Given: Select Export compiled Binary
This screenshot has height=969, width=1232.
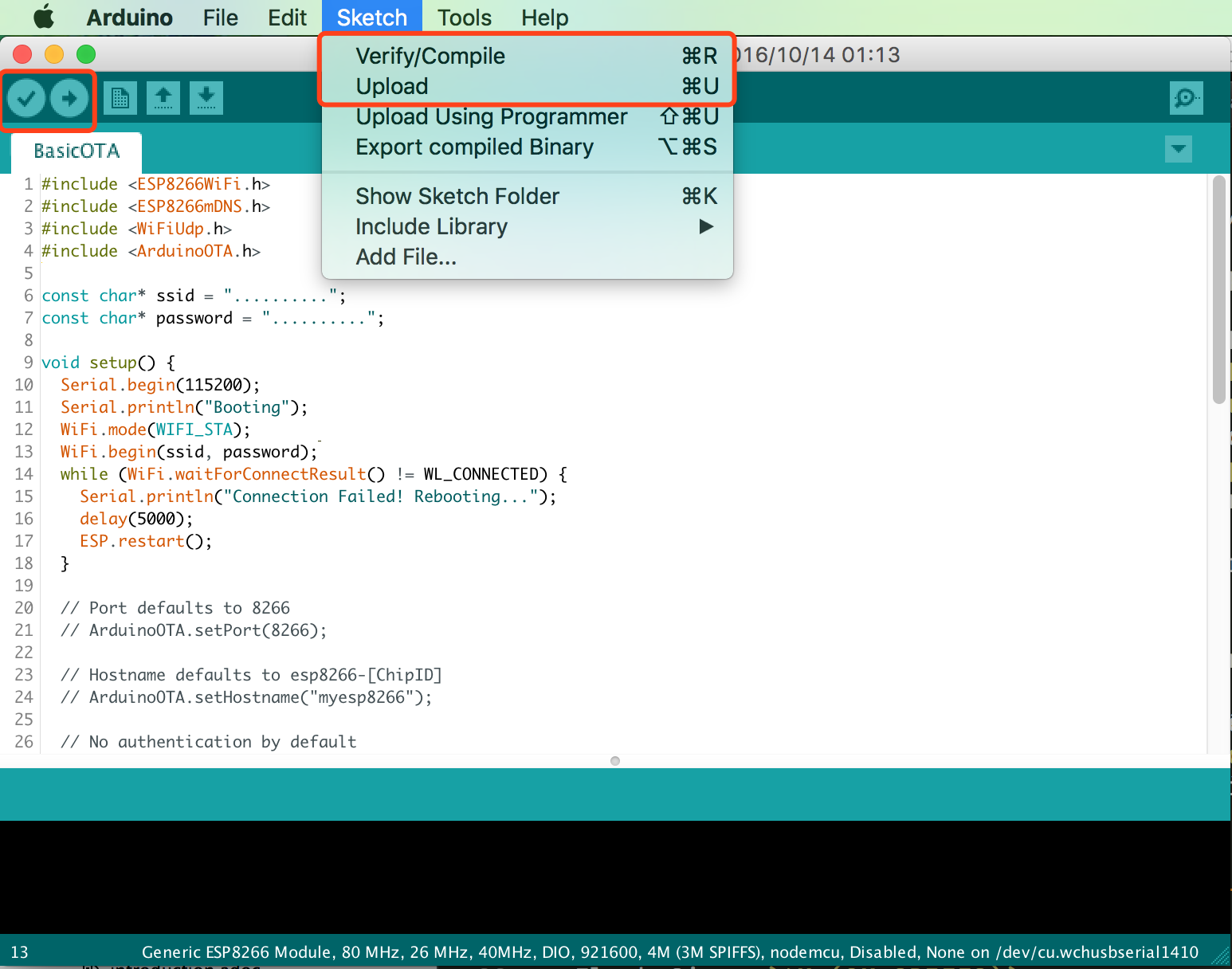Looking at the screenshot, I should coord(528,147).
